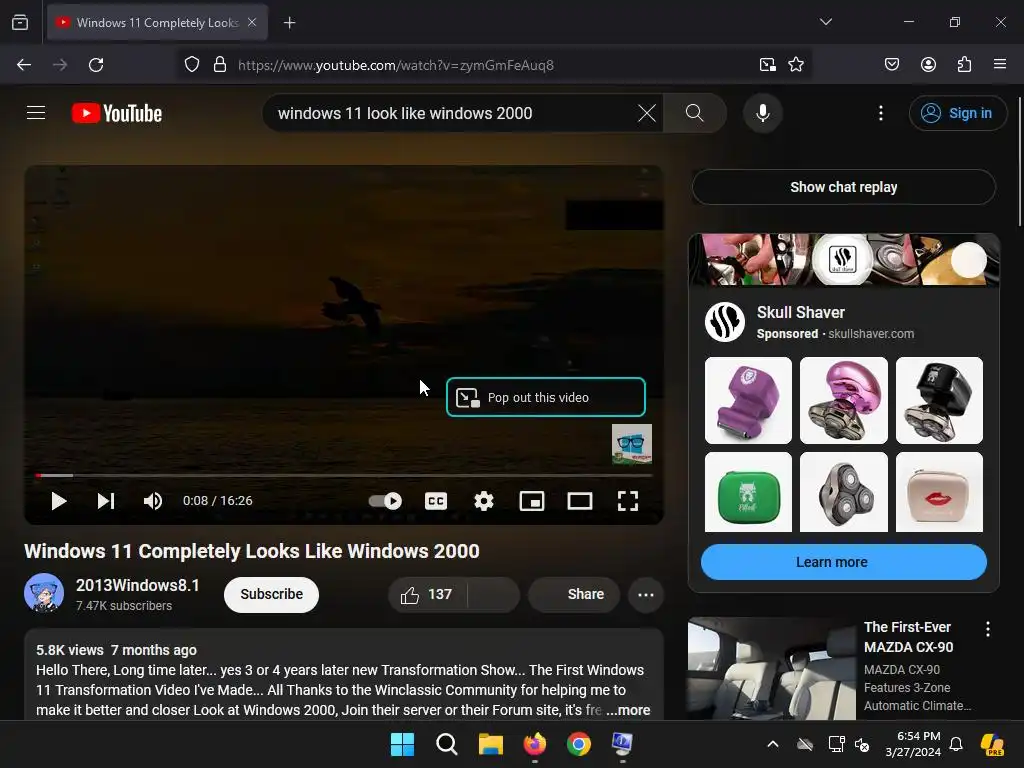Skip to the next video
Image resolution: width=1024 pixels, height=768 pixels.
(106, 501)
